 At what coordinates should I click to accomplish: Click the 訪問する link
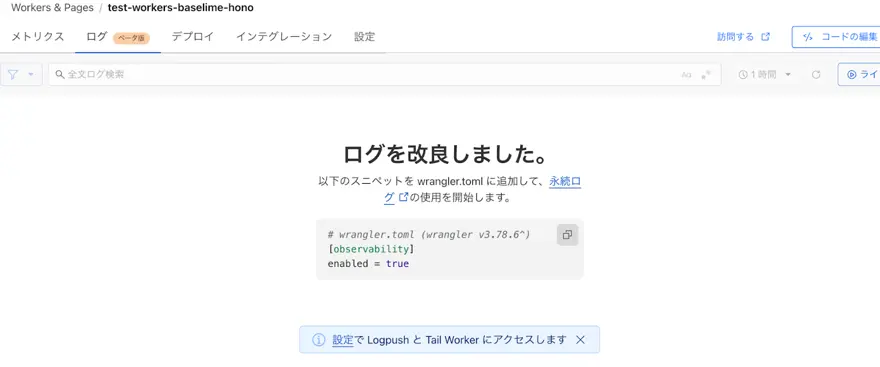pos(744,37)
